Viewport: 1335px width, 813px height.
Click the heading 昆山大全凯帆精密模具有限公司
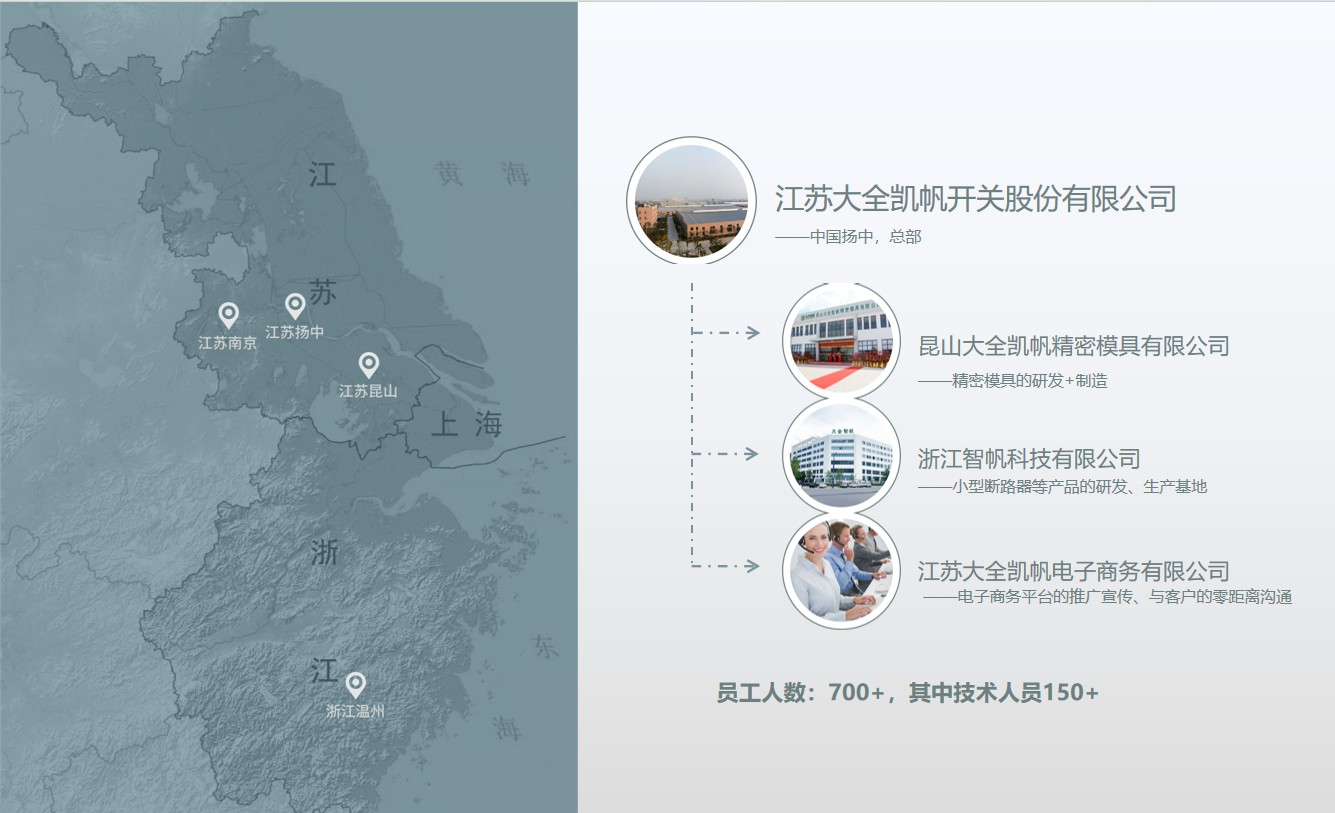click(x=1074, y=346)
